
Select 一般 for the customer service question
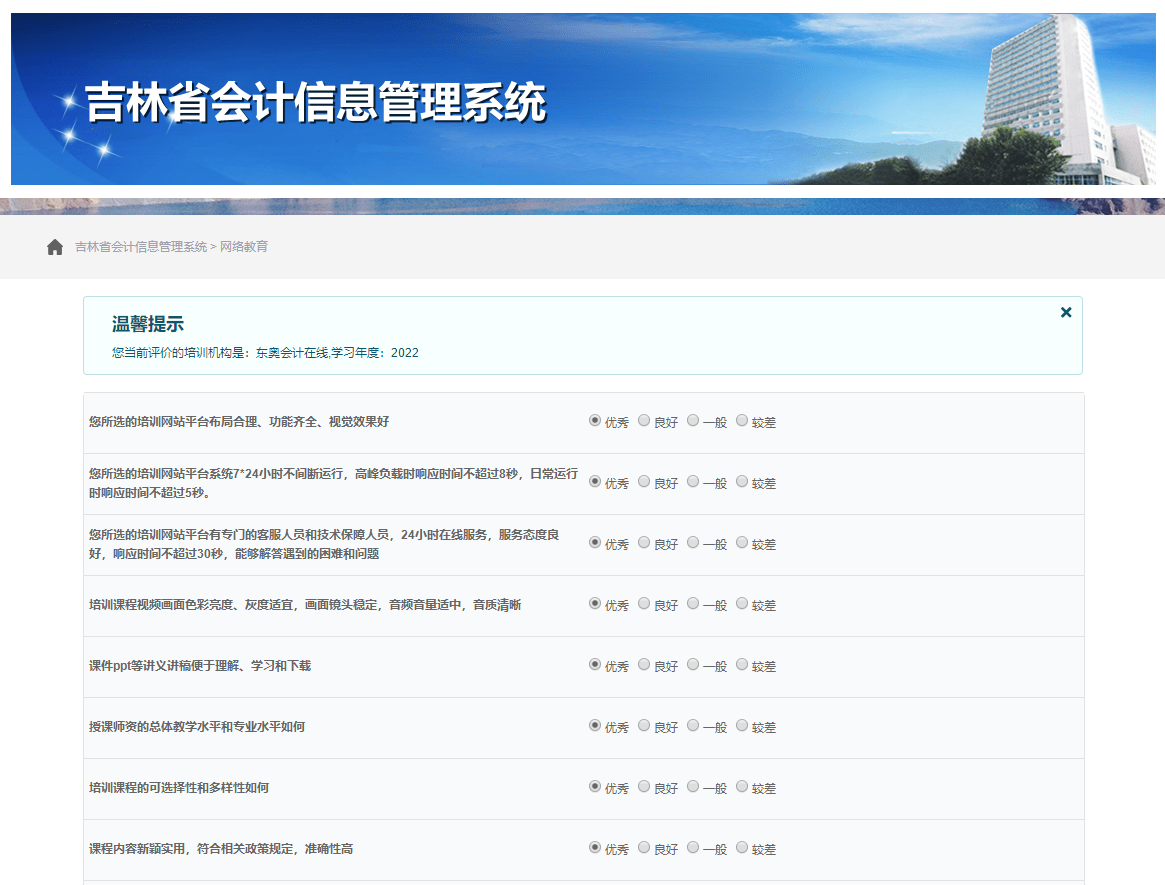(x=692, y=543)
